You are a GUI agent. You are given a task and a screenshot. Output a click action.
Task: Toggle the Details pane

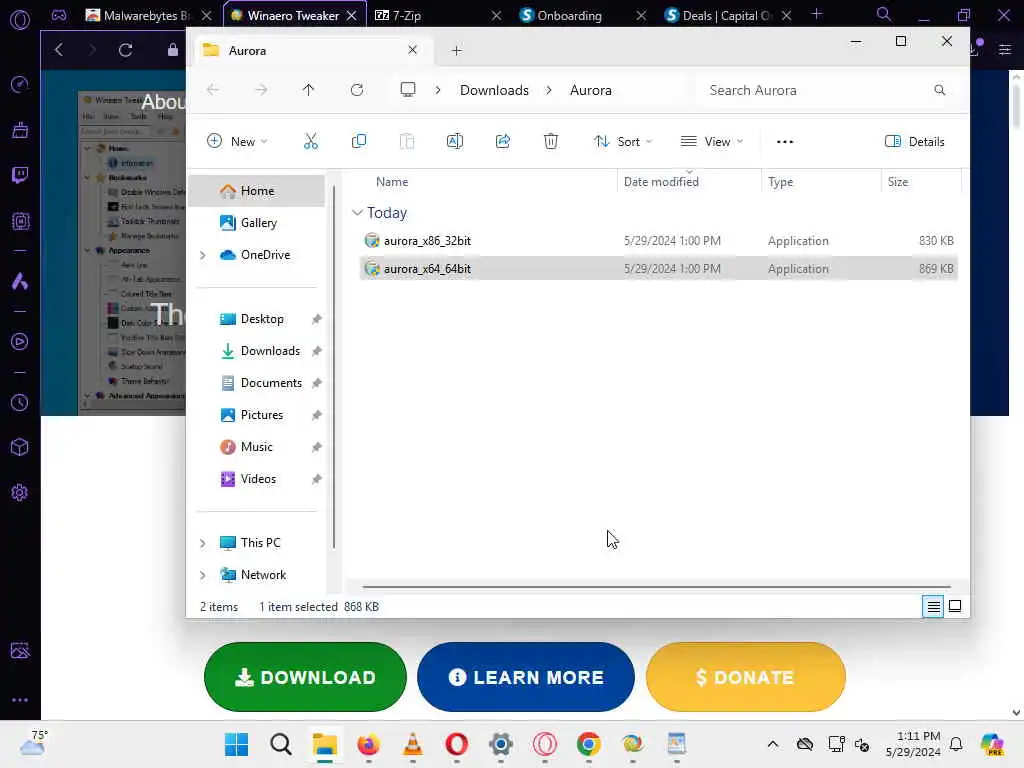(x=914, y=141)
